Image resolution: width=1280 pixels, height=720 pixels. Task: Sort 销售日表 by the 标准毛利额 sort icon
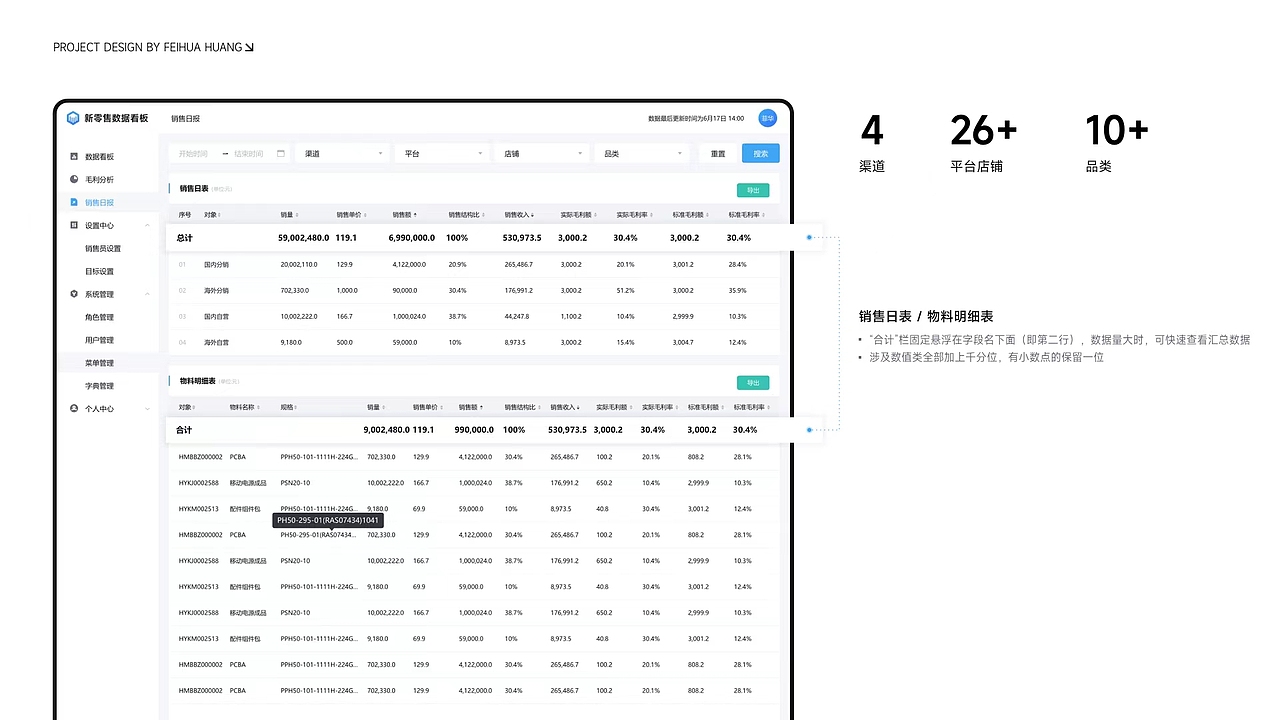[x=706, y=215]
